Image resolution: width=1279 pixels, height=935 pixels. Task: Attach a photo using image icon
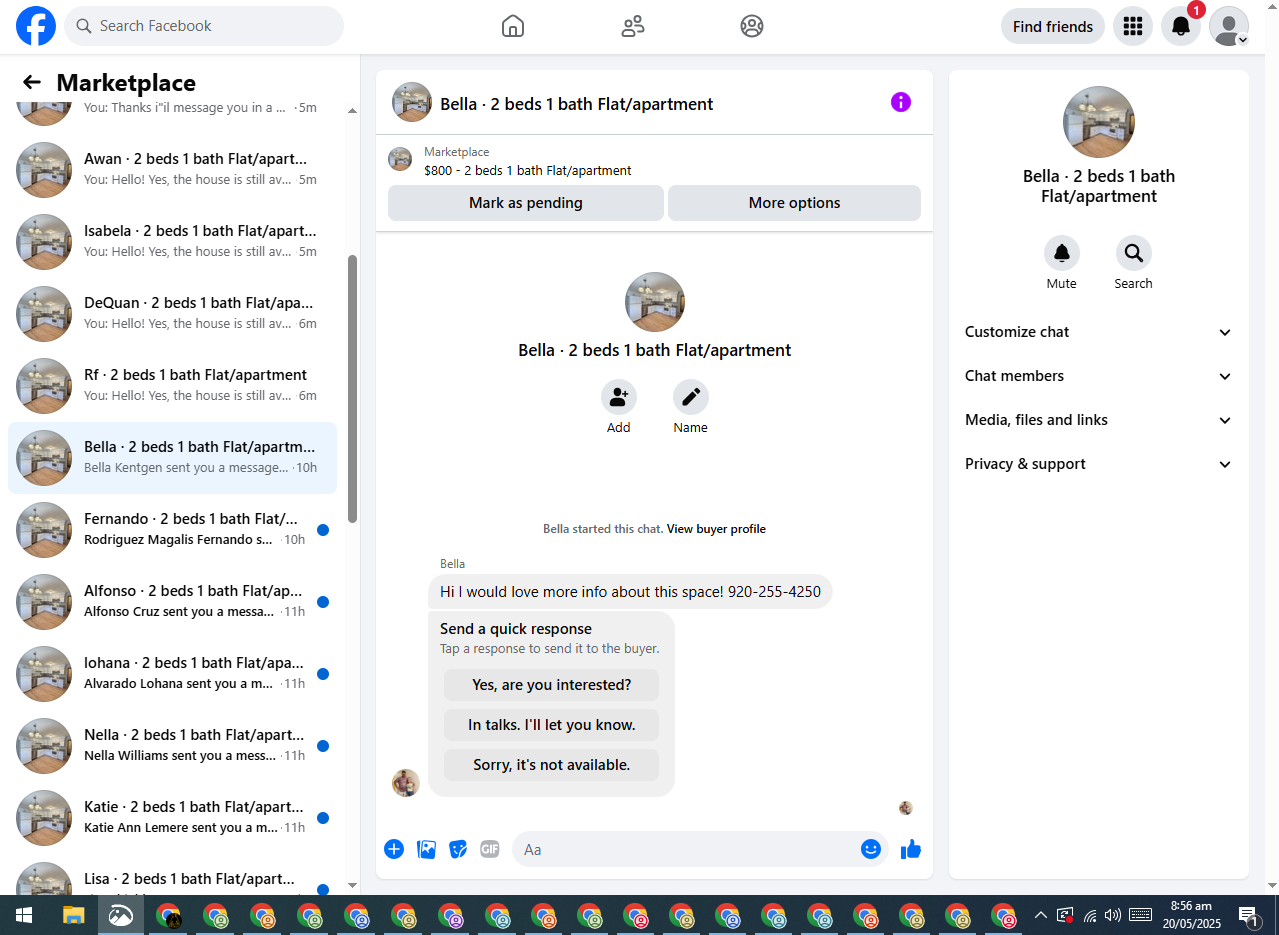427,849
